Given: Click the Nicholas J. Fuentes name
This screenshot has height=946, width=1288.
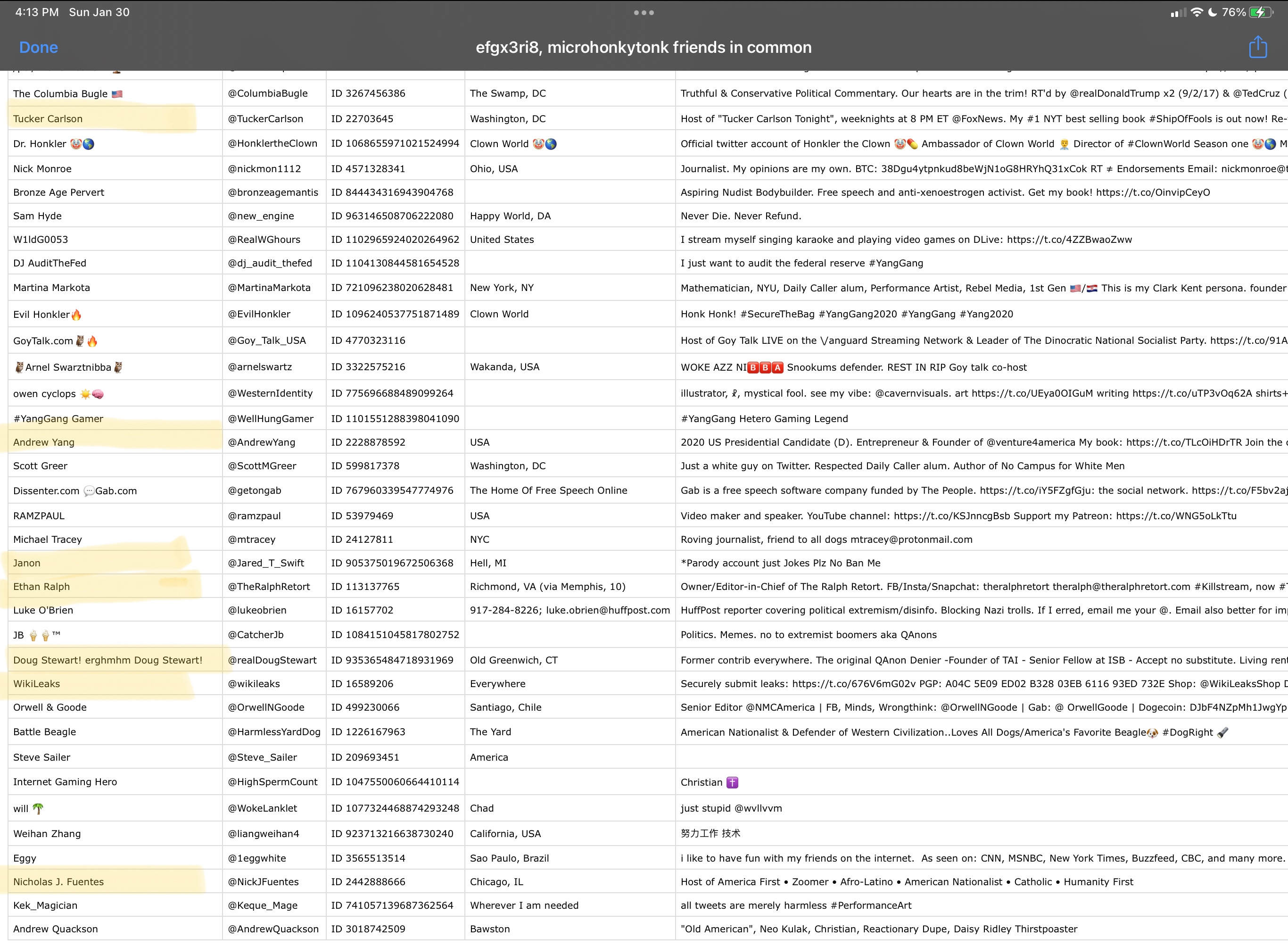Looking at the screenshot, I should 58,882.
